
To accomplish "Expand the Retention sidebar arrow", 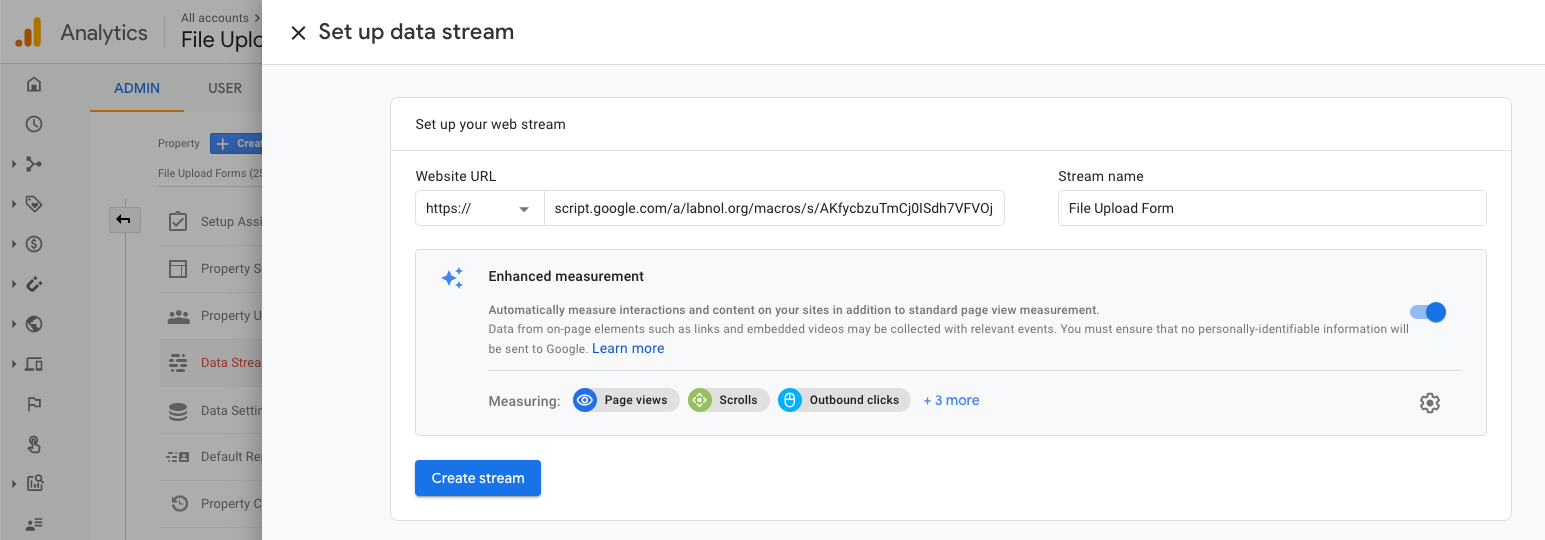I will tap(14, 284).
